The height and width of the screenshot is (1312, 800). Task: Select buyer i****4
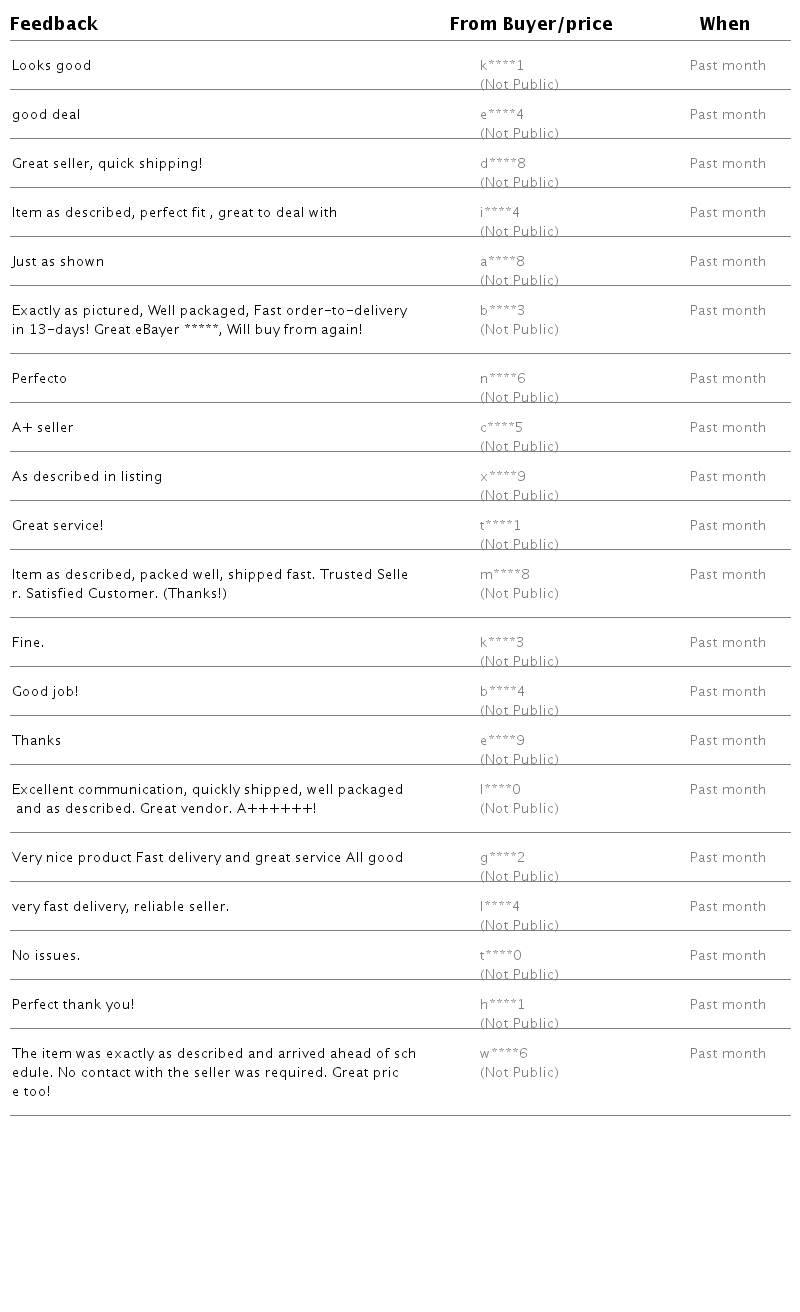coord(500,213)
